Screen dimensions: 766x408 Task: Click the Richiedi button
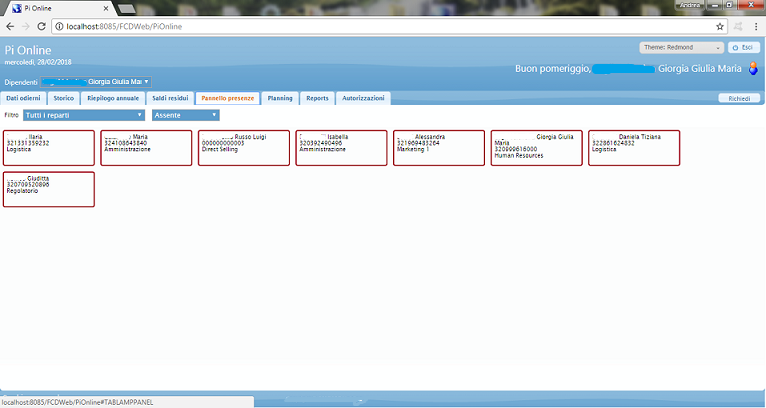(740, 99)
